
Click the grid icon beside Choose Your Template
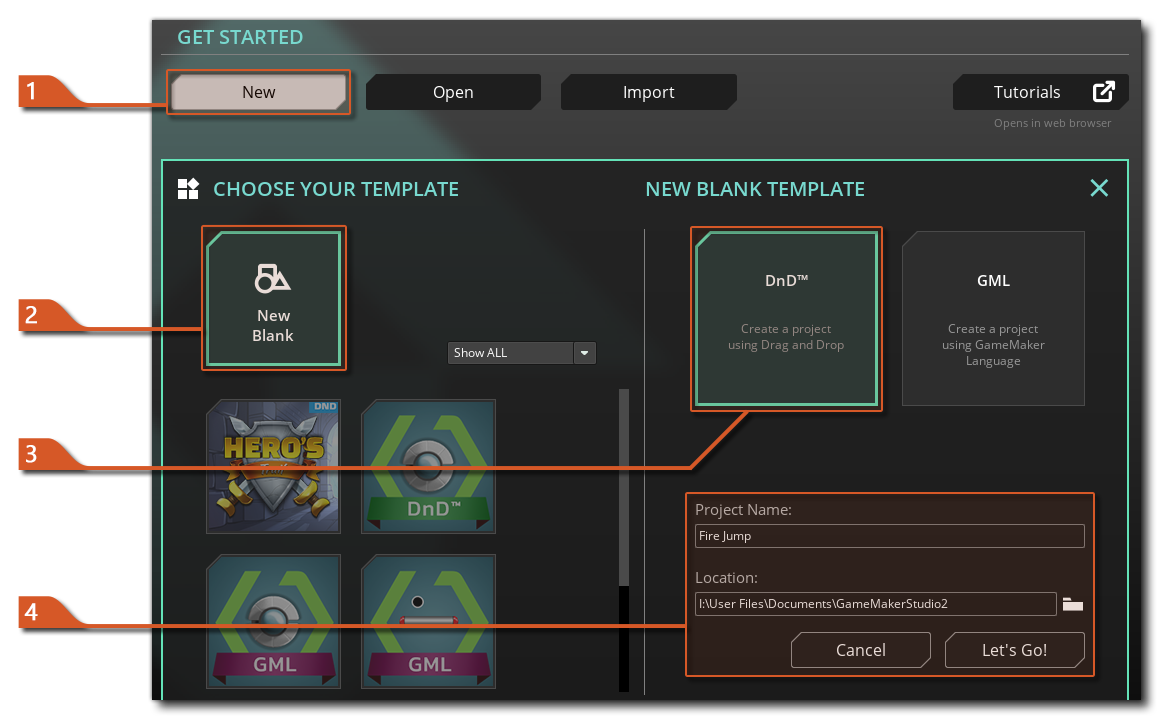pyautogui.click(x=188, y=189)
